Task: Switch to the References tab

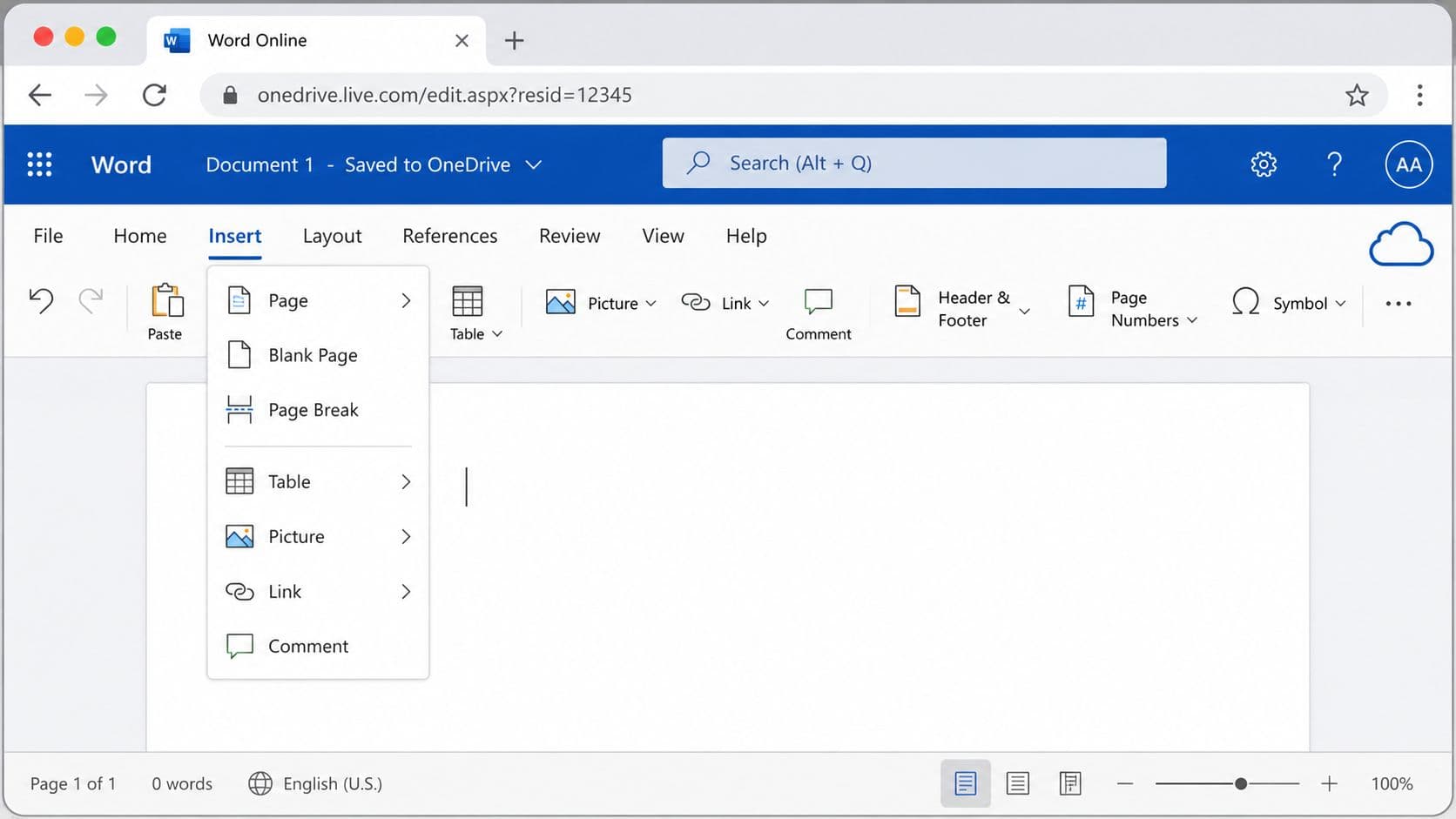Action: coord(450,236)
